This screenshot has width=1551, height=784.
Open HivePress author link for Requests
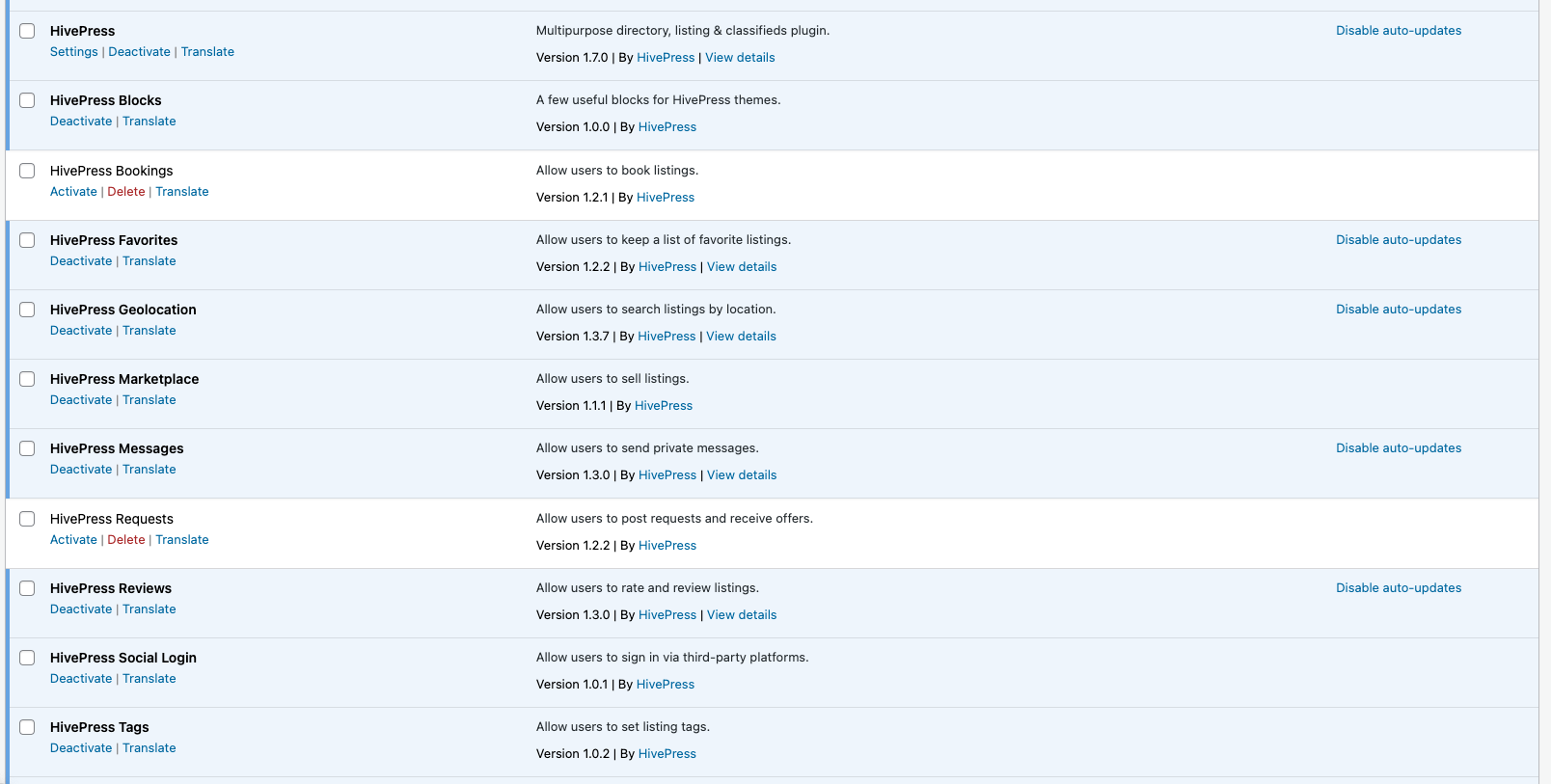pos(667,546)
